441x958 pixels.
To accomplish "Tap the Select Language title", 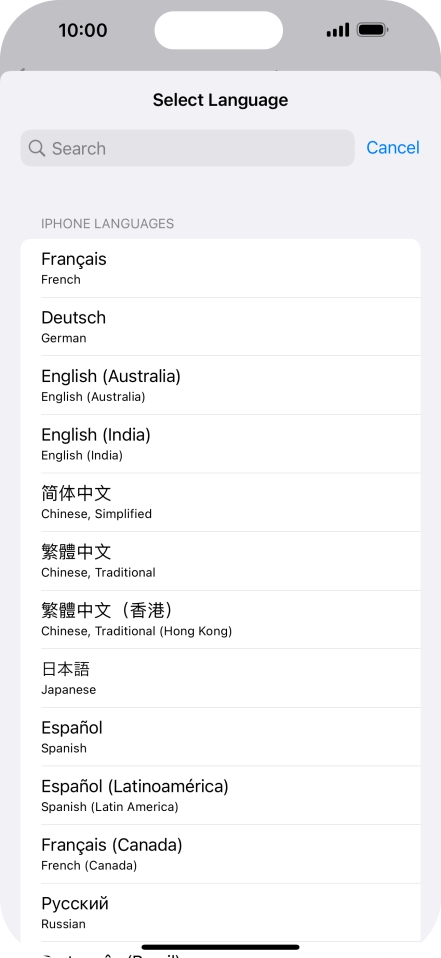I will point(220,100).
